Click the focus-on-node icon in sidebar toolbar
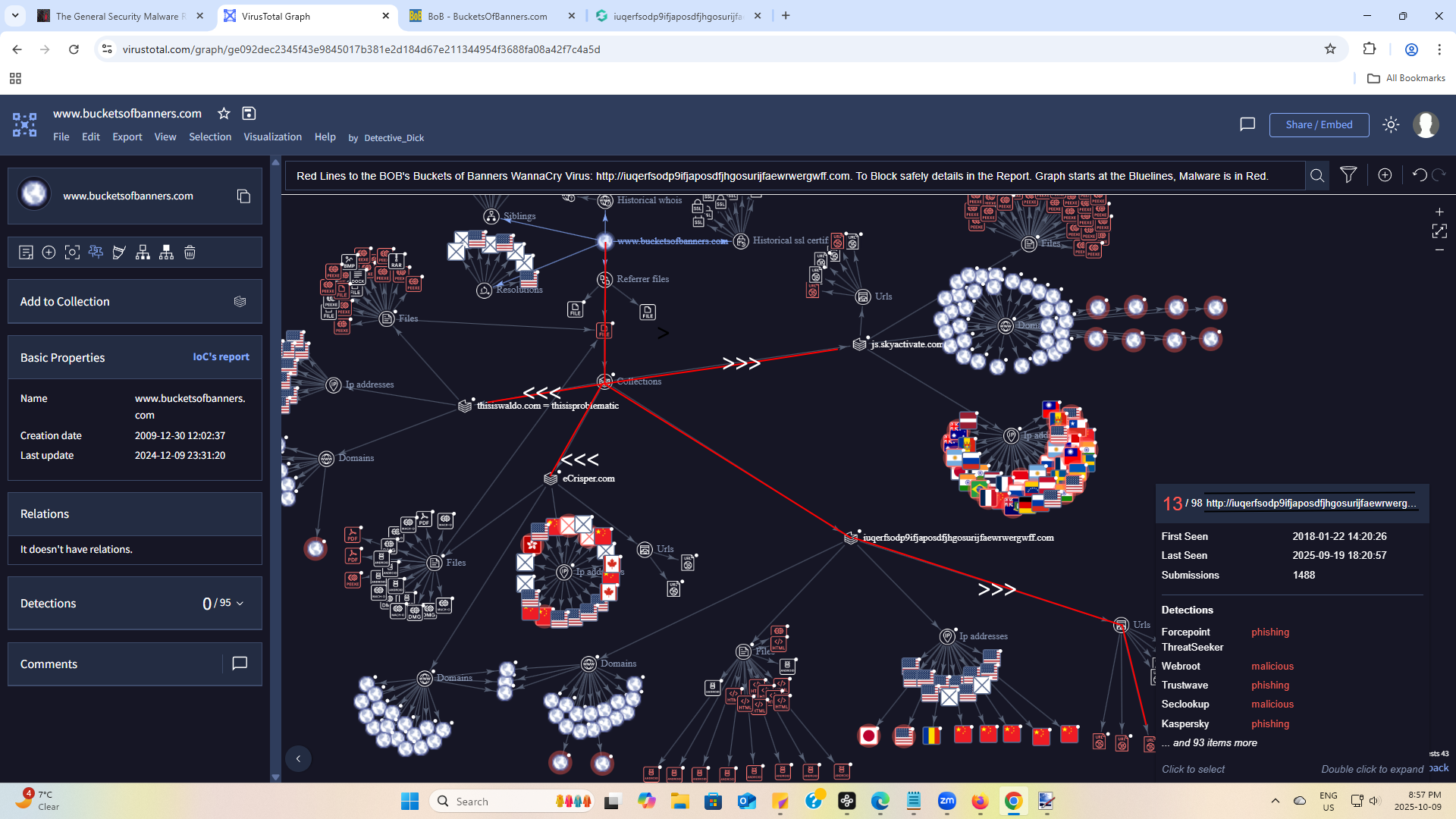Image resolution: width=1456 pixels, height=819 pixels. click(72, 253)
